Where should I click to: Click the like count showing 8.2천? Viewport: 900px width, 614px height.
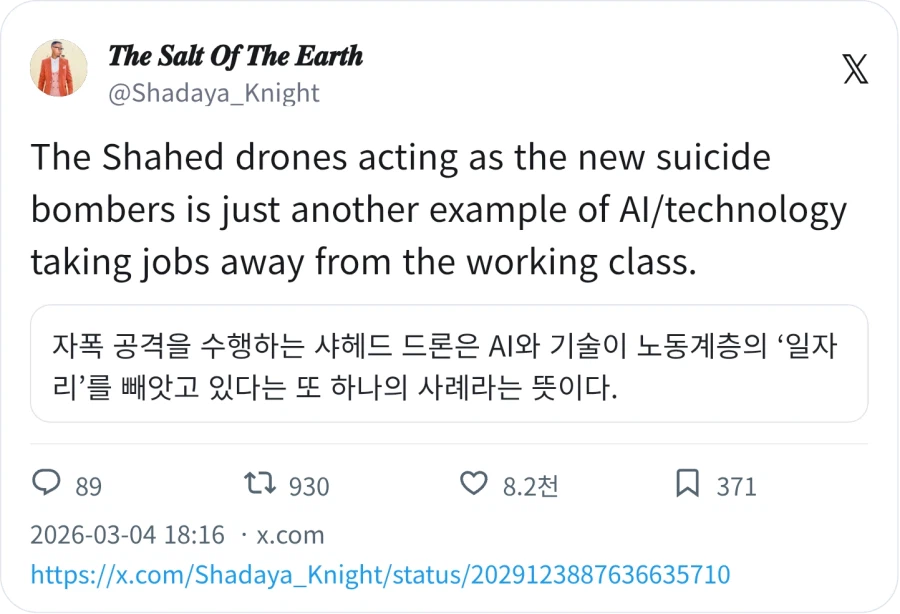(x=530, y=487)
